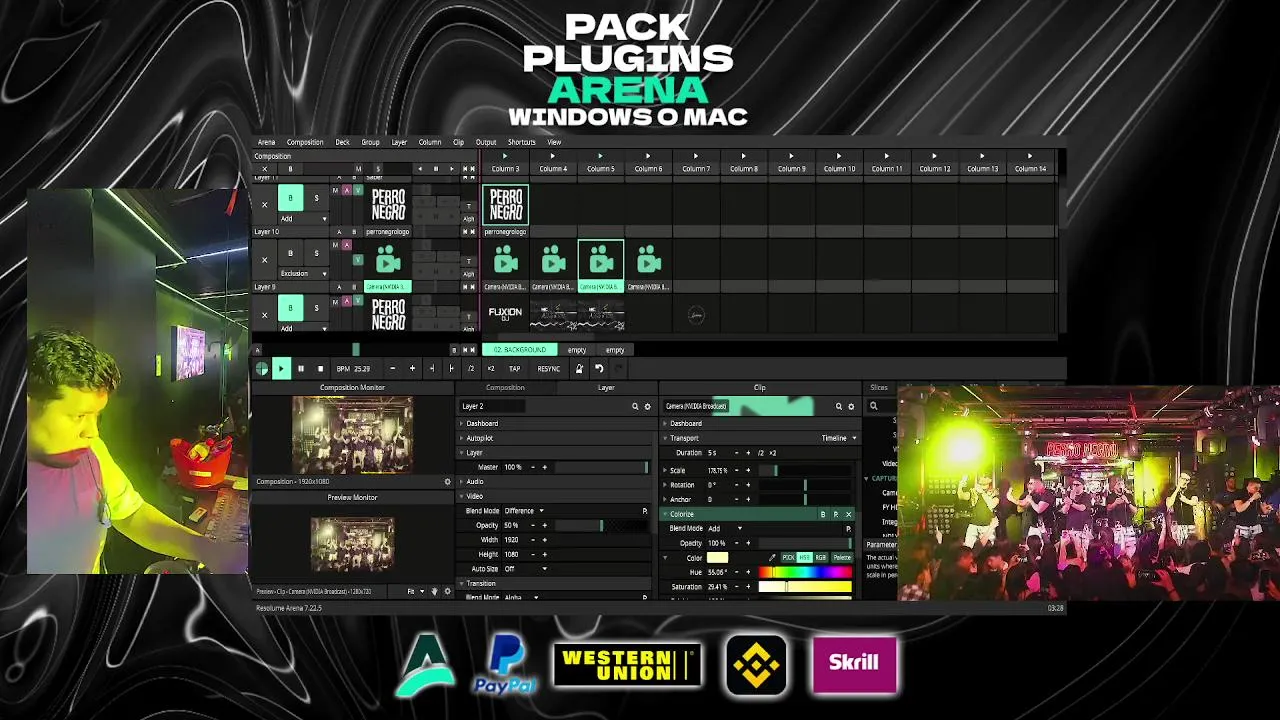Stop the composition transport
Image resolution: width=1280 pixels, height=720 pixels.
(320, 369)
